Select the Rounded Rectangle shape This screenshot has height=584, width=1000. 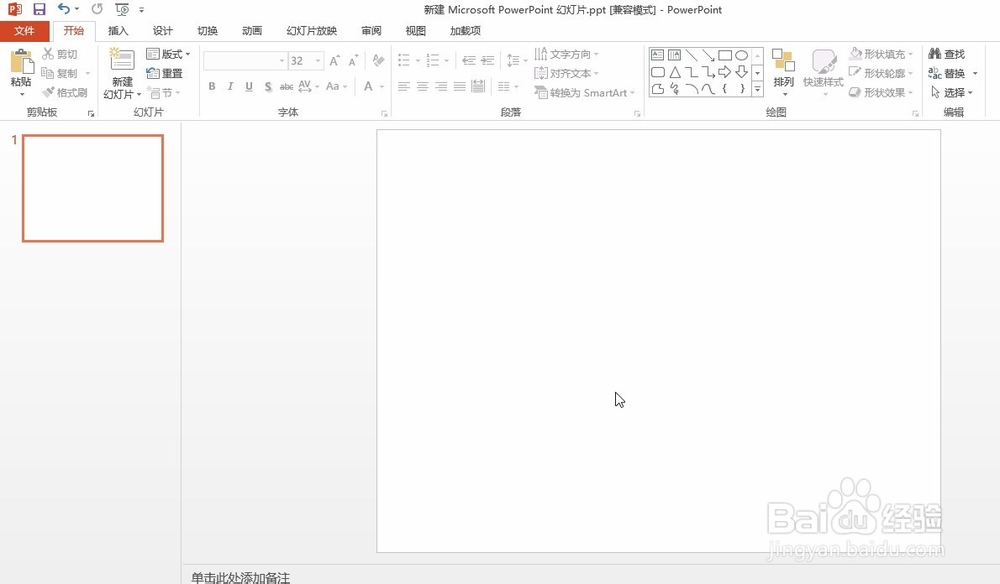pos(658,72)
